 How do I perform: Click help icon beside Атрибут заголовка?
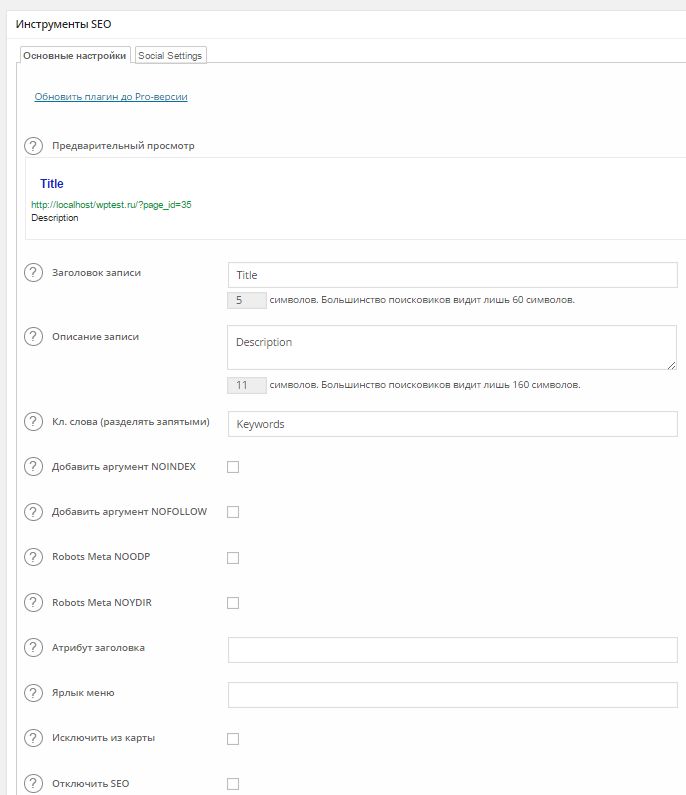click(33, 648)
